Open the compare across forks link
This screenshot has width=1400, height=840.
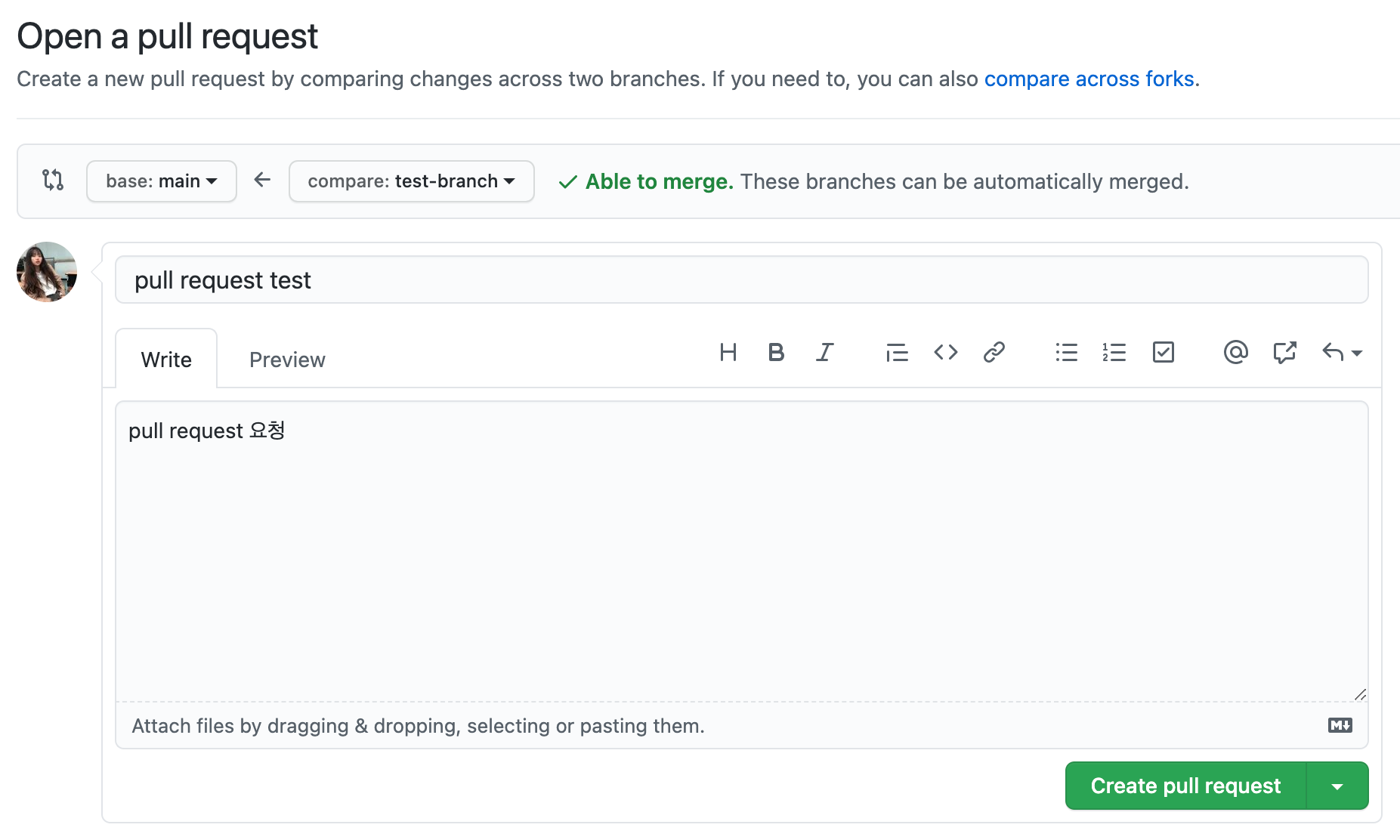(x=1089, y=79)
